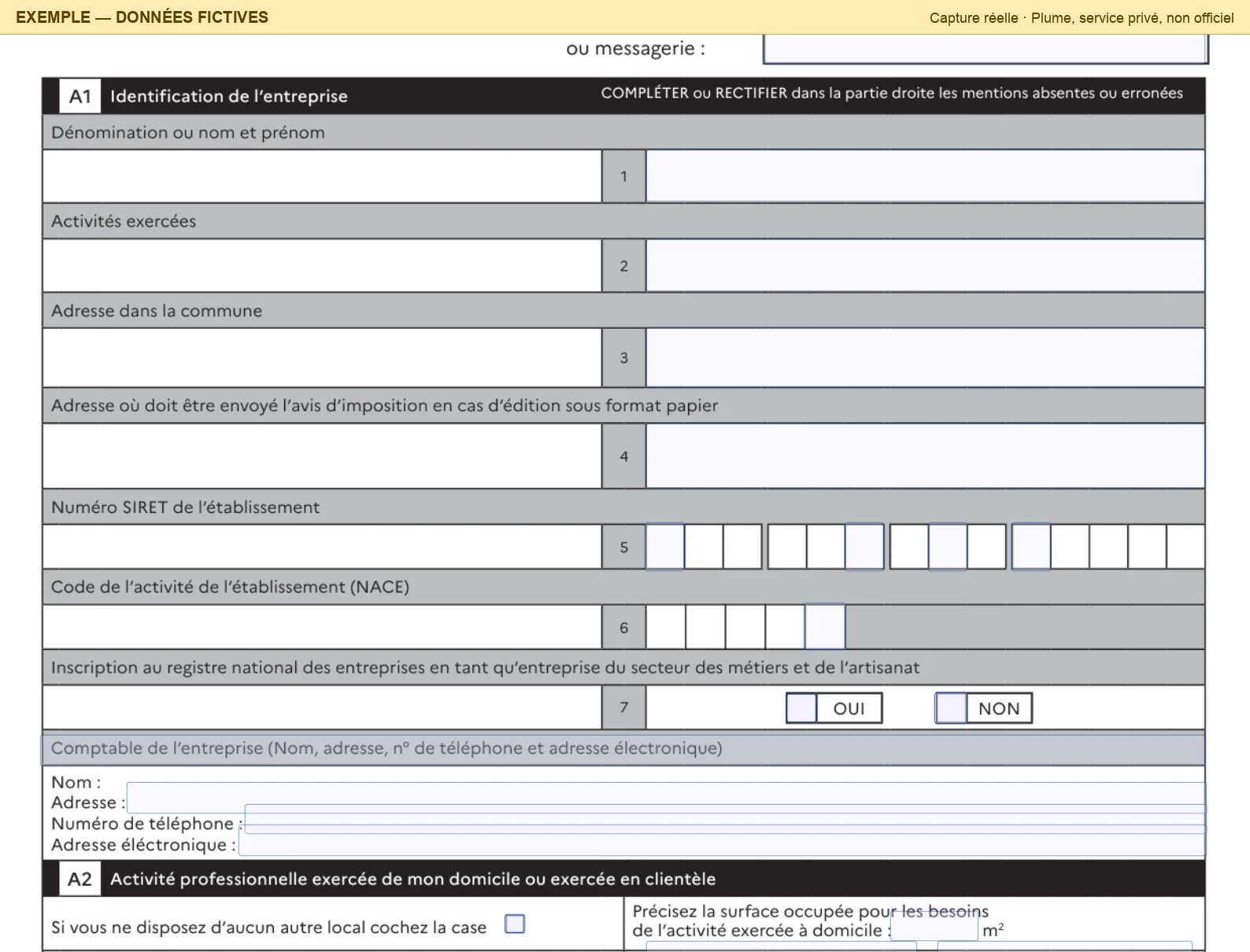
Task: Click the Dénomination correction field numbered 1
Action: coord(925,175)
